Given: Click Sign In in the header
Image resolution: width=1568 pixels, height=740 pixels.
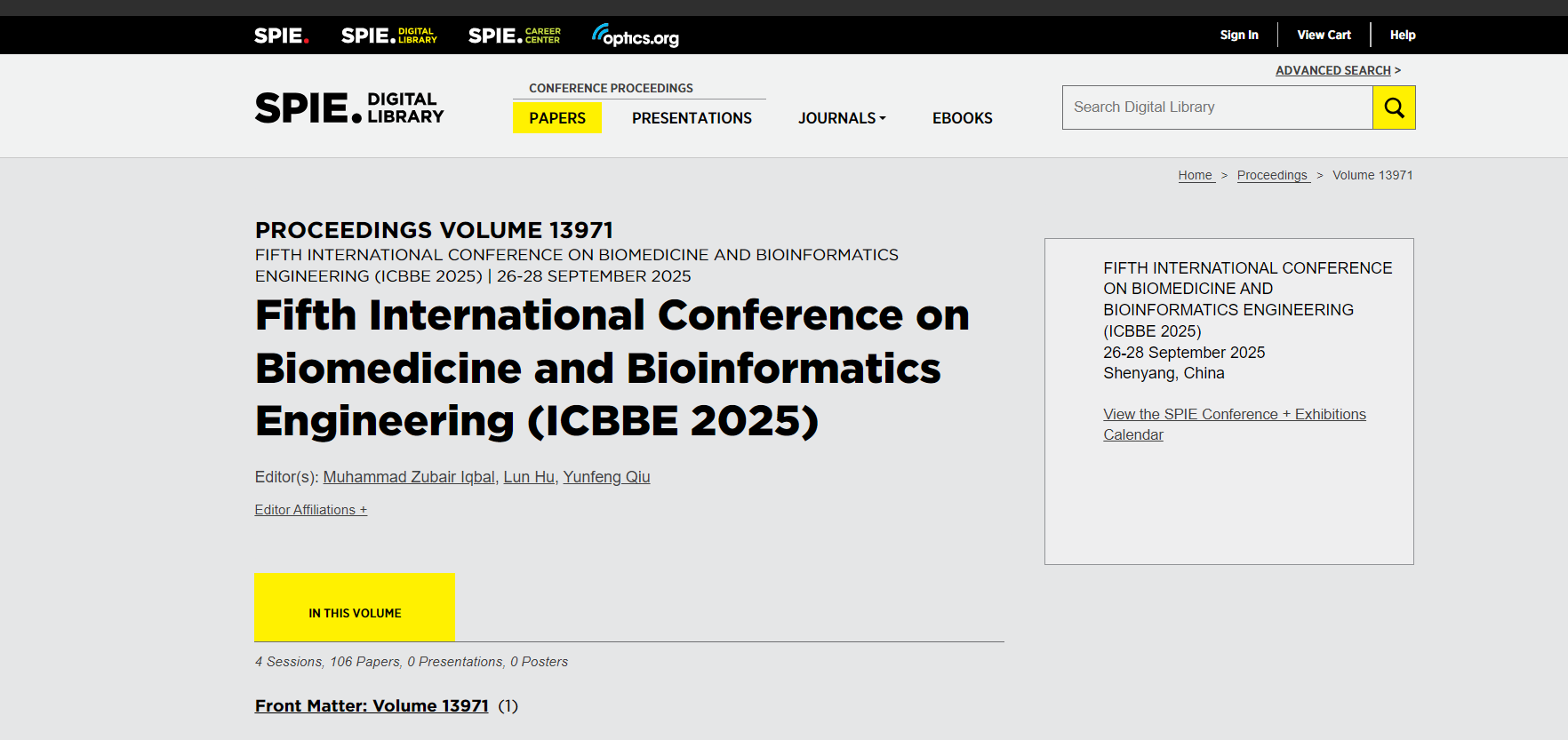Looking at the screenshot, I should point(1238,35).
